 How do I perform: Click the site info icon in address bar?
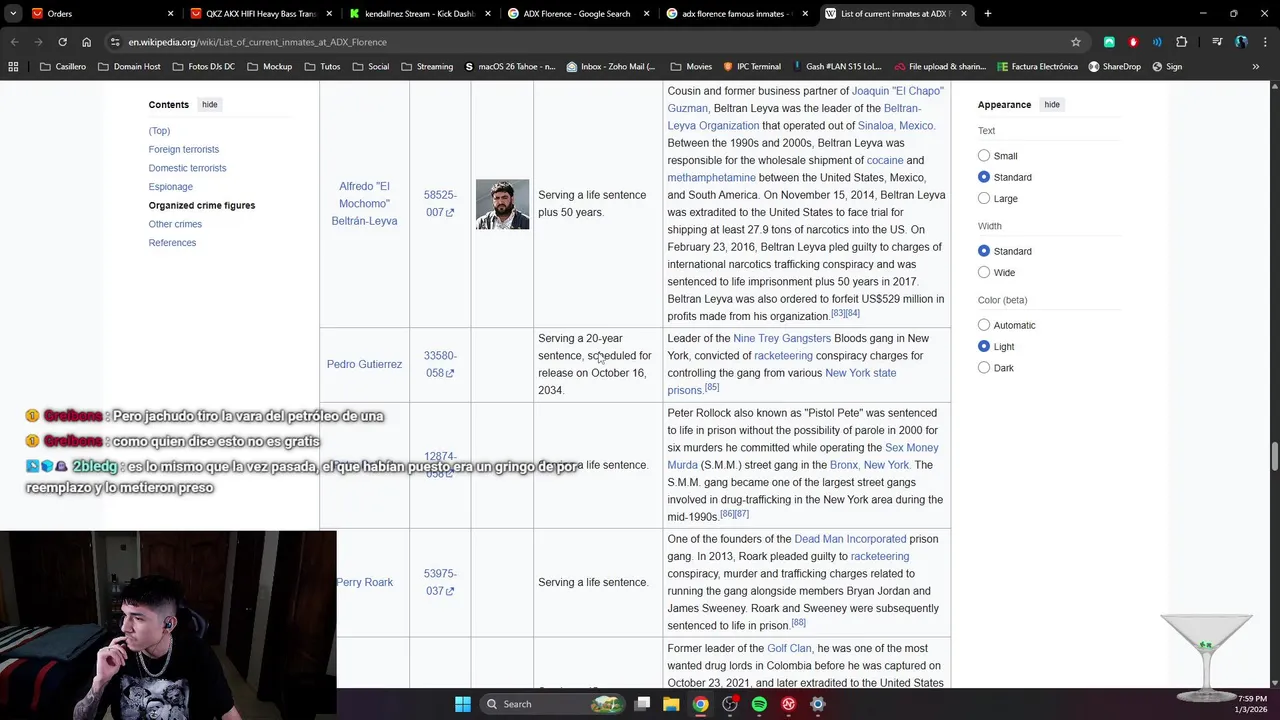tap(115, 42)
